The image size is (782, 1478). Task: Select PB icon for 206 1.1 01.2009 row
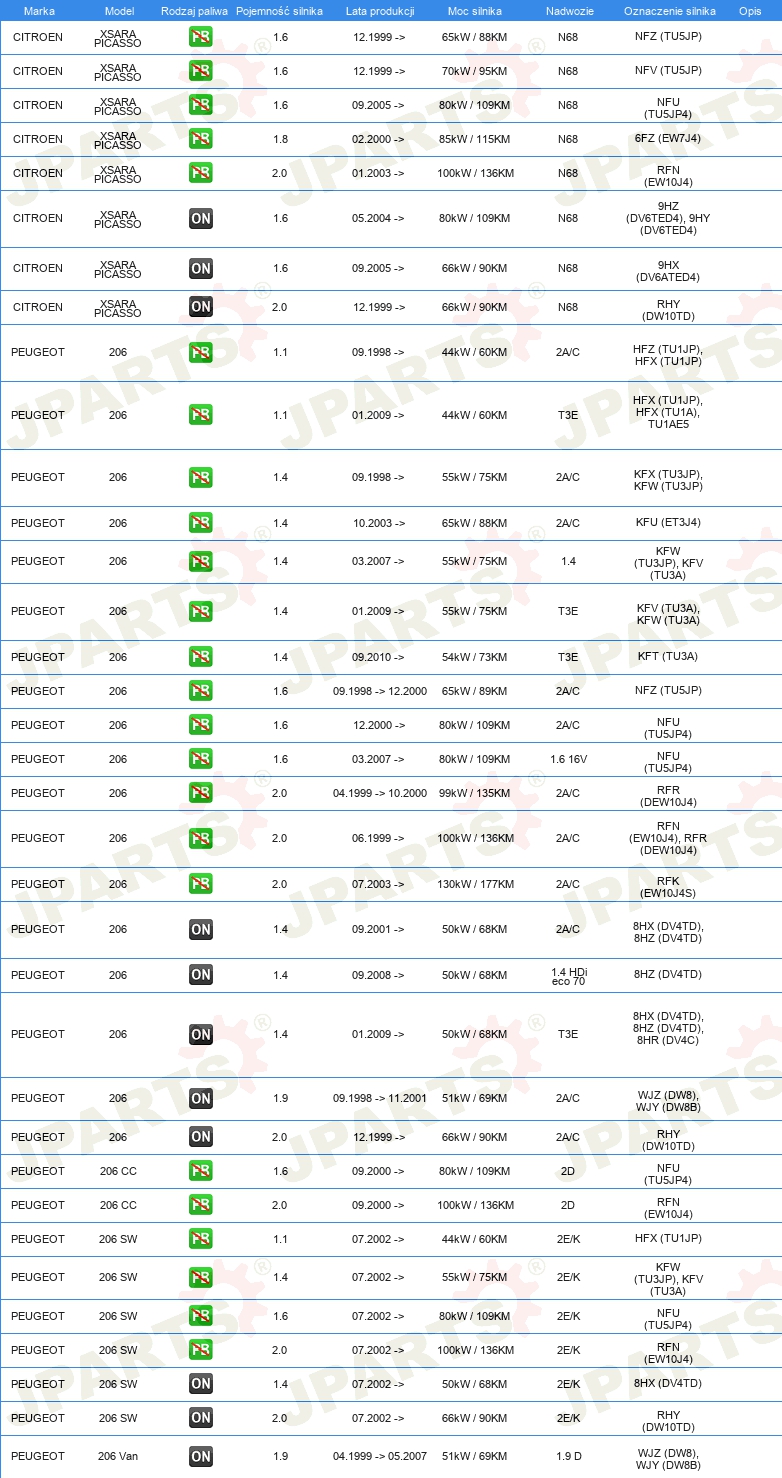click(x=201, y=415)
